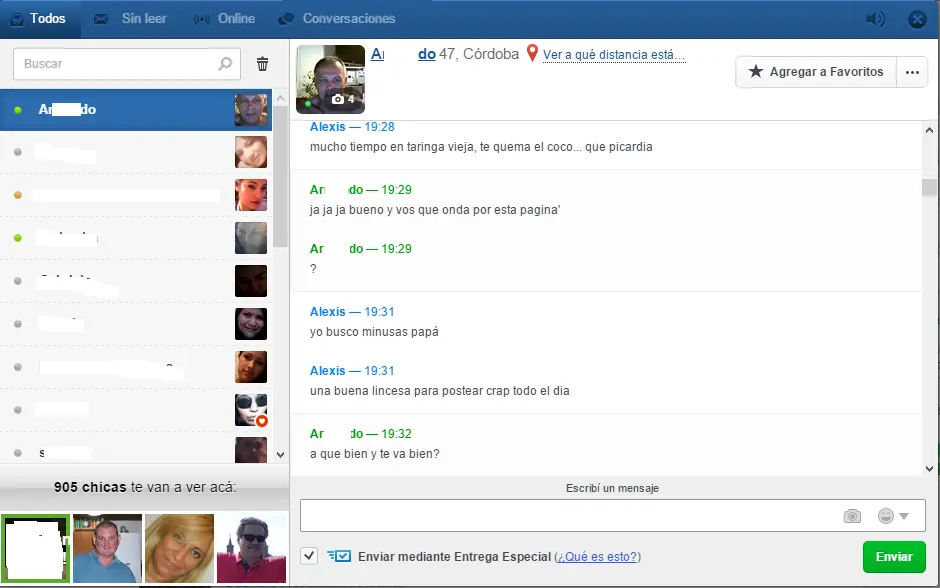The width and height of the screenshot is (940, 588).
Task: Click the Todos tab chat icon
Action: pyautogui.click(x=17, y=19)
